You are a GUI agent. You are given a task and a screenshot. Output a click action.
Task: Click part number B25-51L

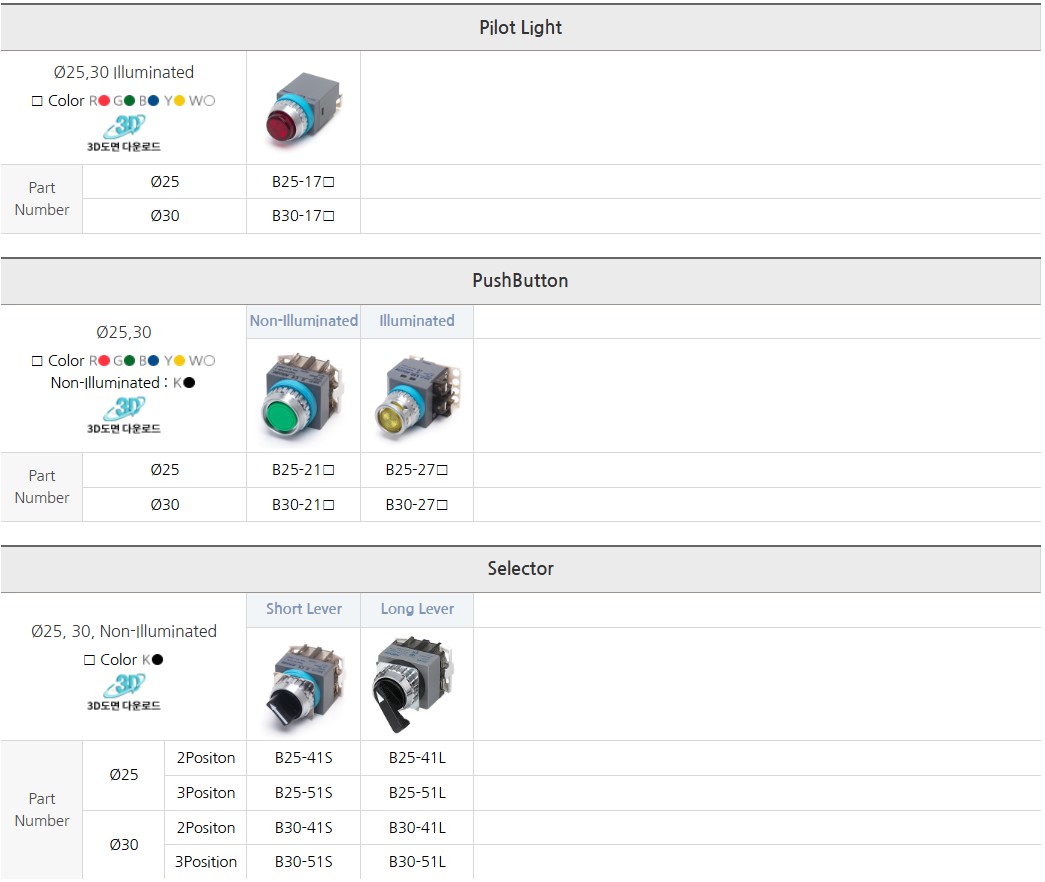(417, 793)
